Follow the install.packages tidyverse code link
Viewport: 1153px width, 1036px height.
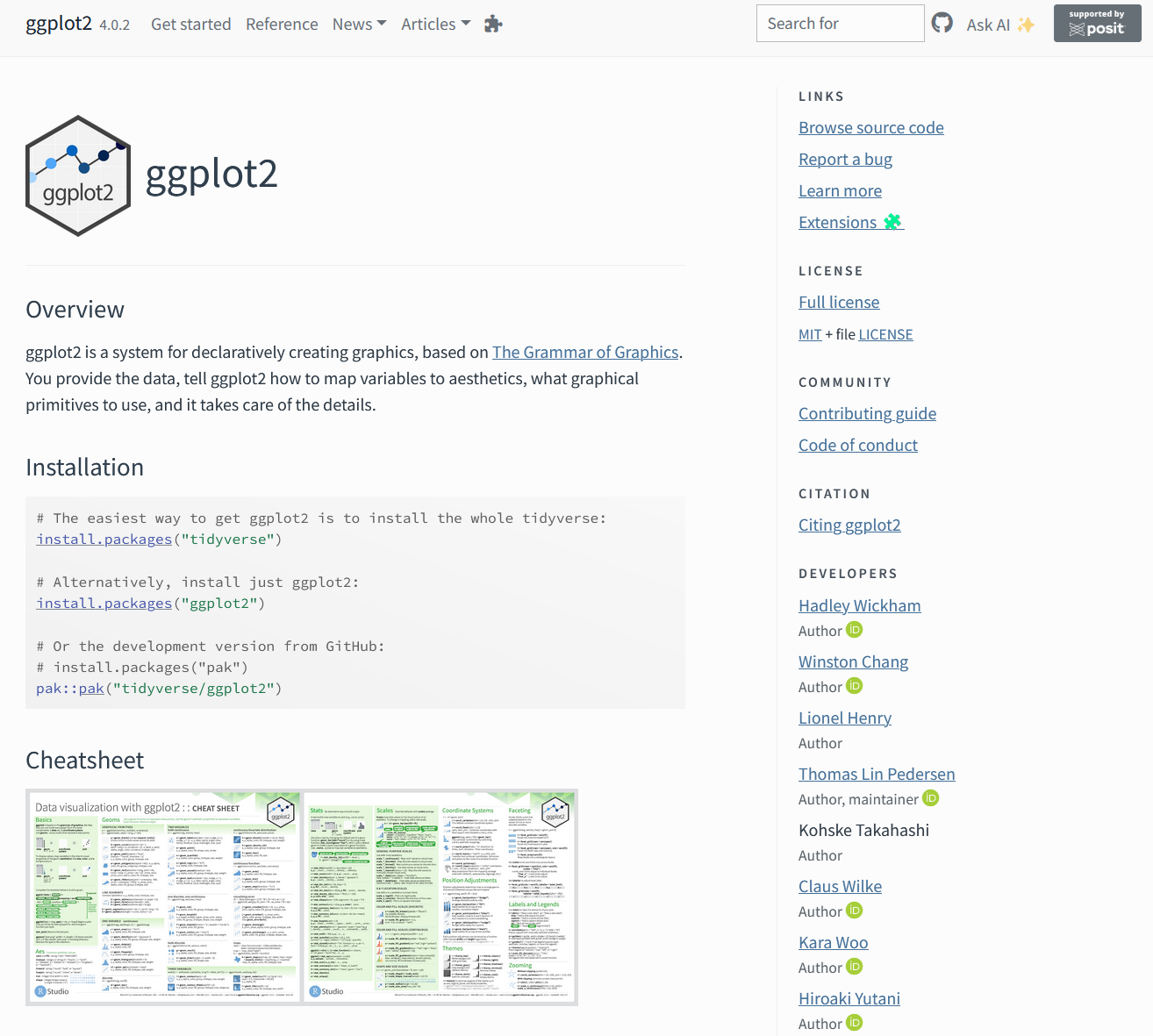click(104, 539)
